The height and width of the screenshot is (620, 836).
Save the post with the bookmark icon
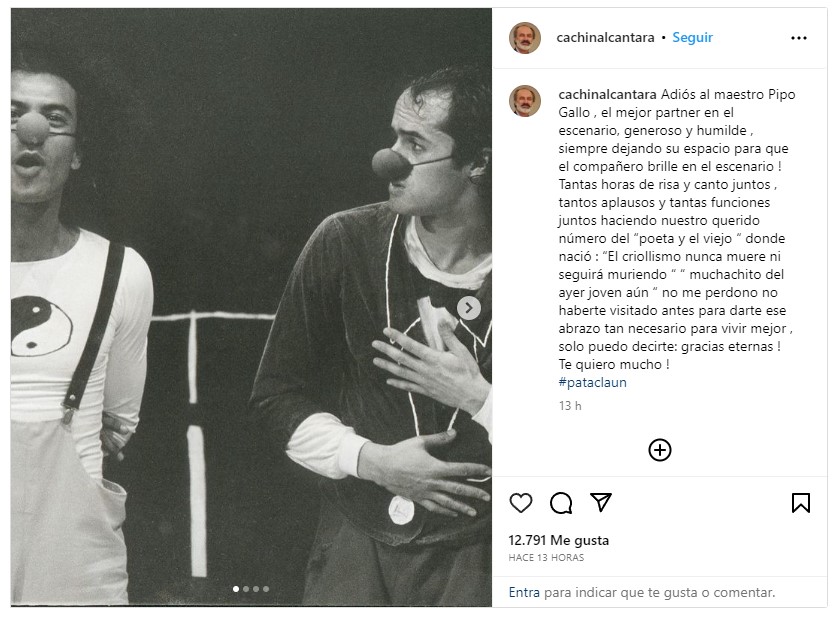coord(801,503)
